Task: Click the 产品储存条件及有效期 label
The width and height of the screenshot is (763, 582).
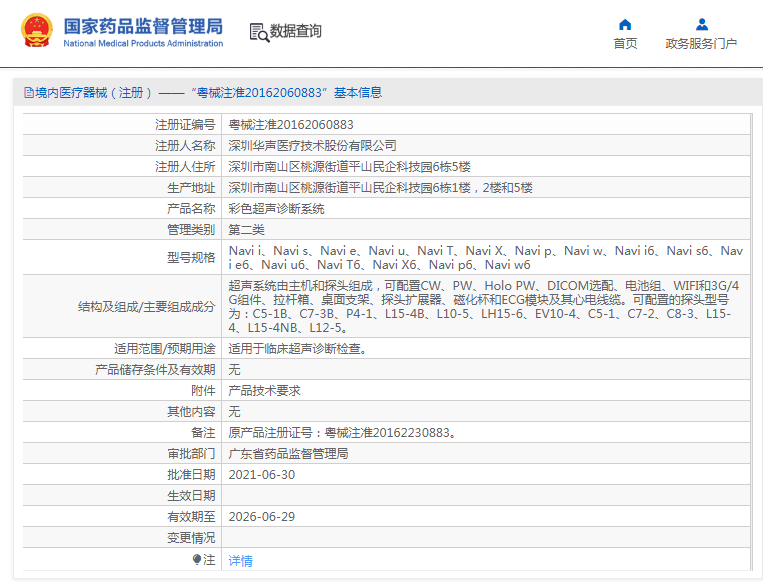Action: tap(155, 370)
